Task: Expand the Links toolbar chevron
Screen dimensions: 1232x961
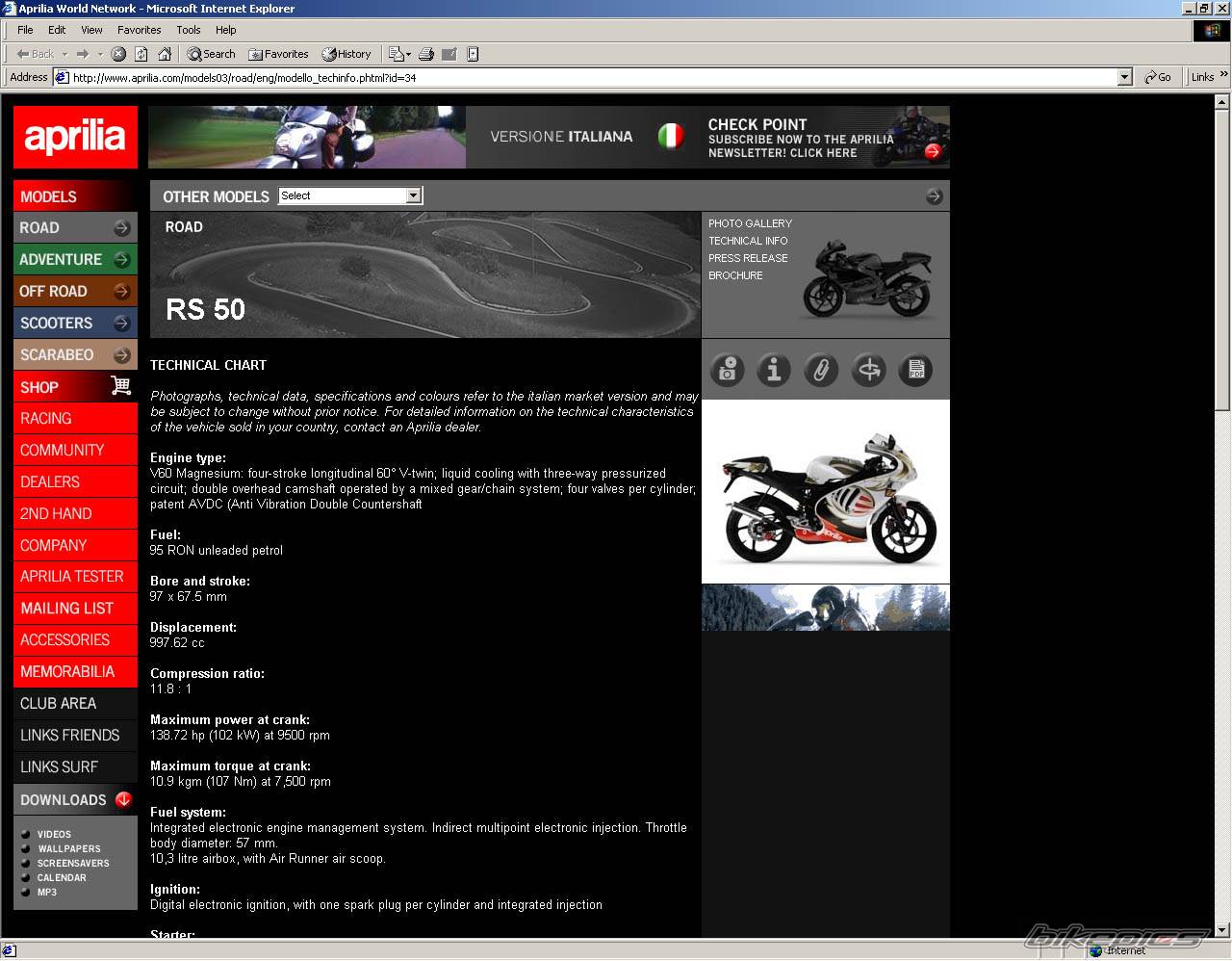Action: click(x=1224, y=76)
